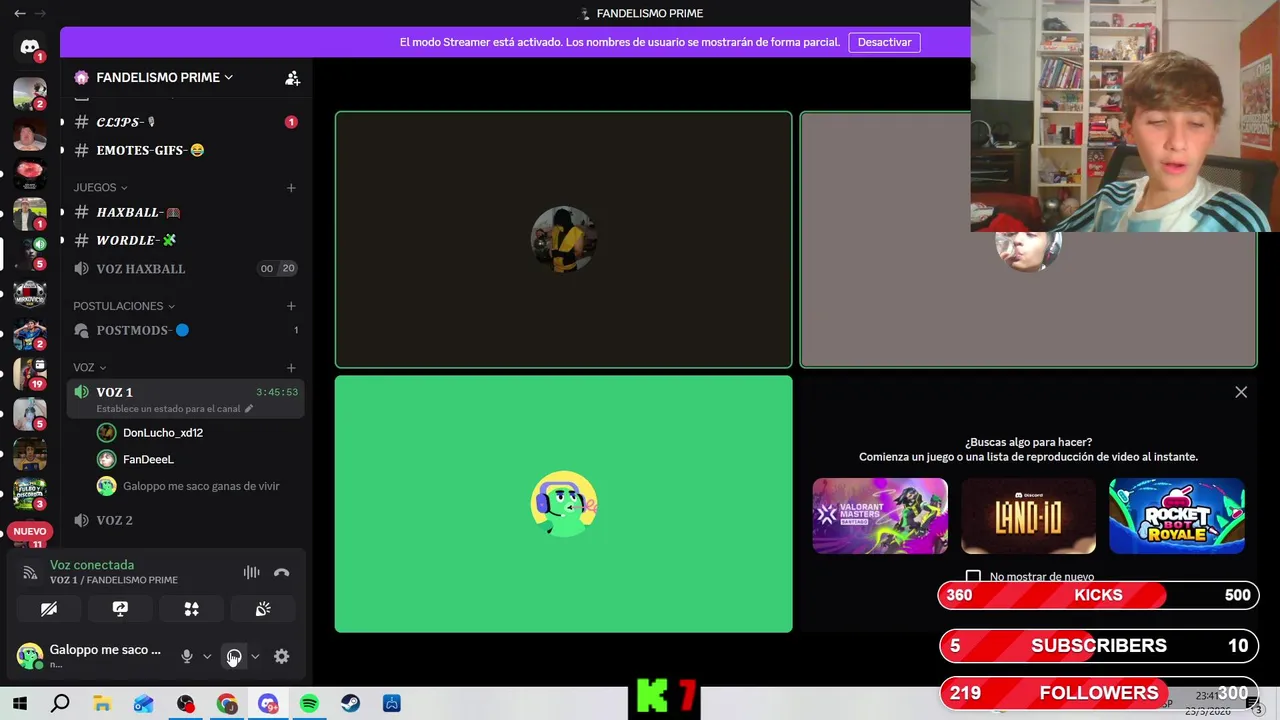
Task: Invite people to FANDELISMO PRIME server
Action: point(292,77)
